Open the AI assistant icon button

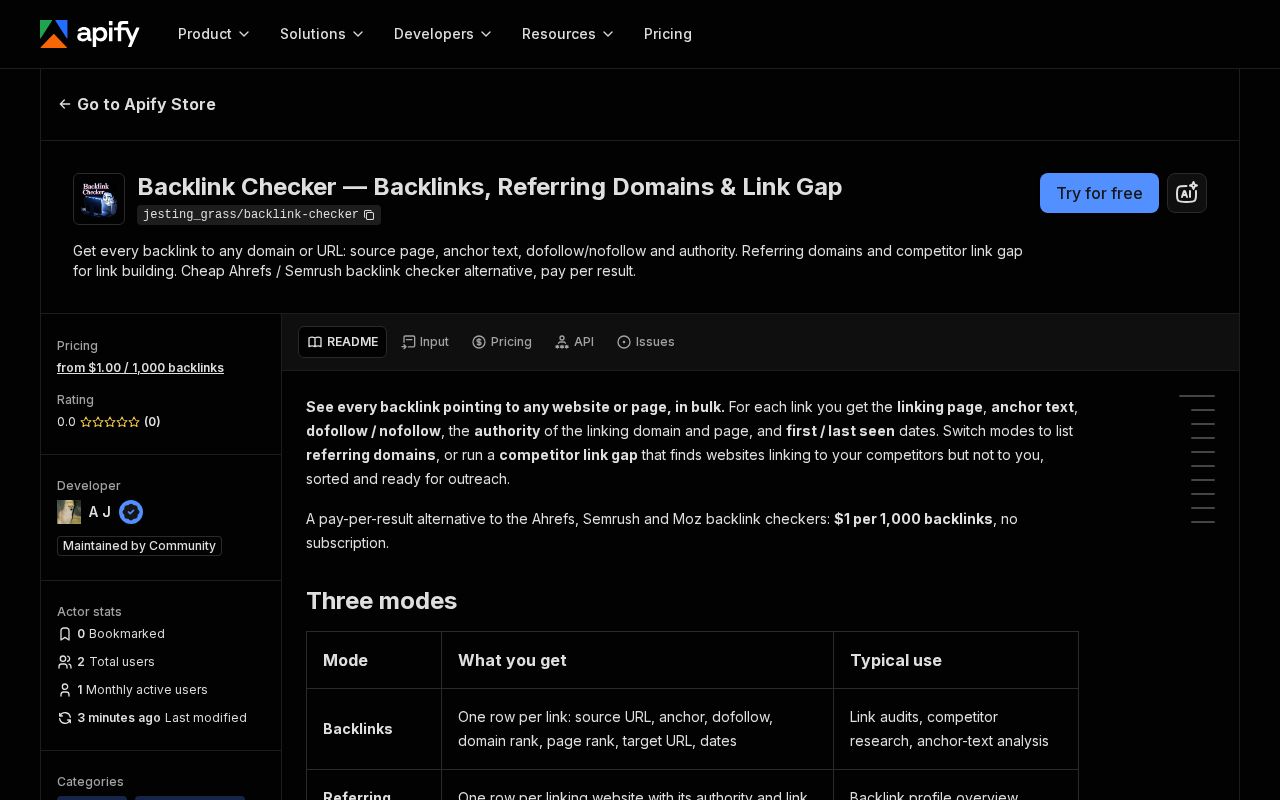(1187, 193)
